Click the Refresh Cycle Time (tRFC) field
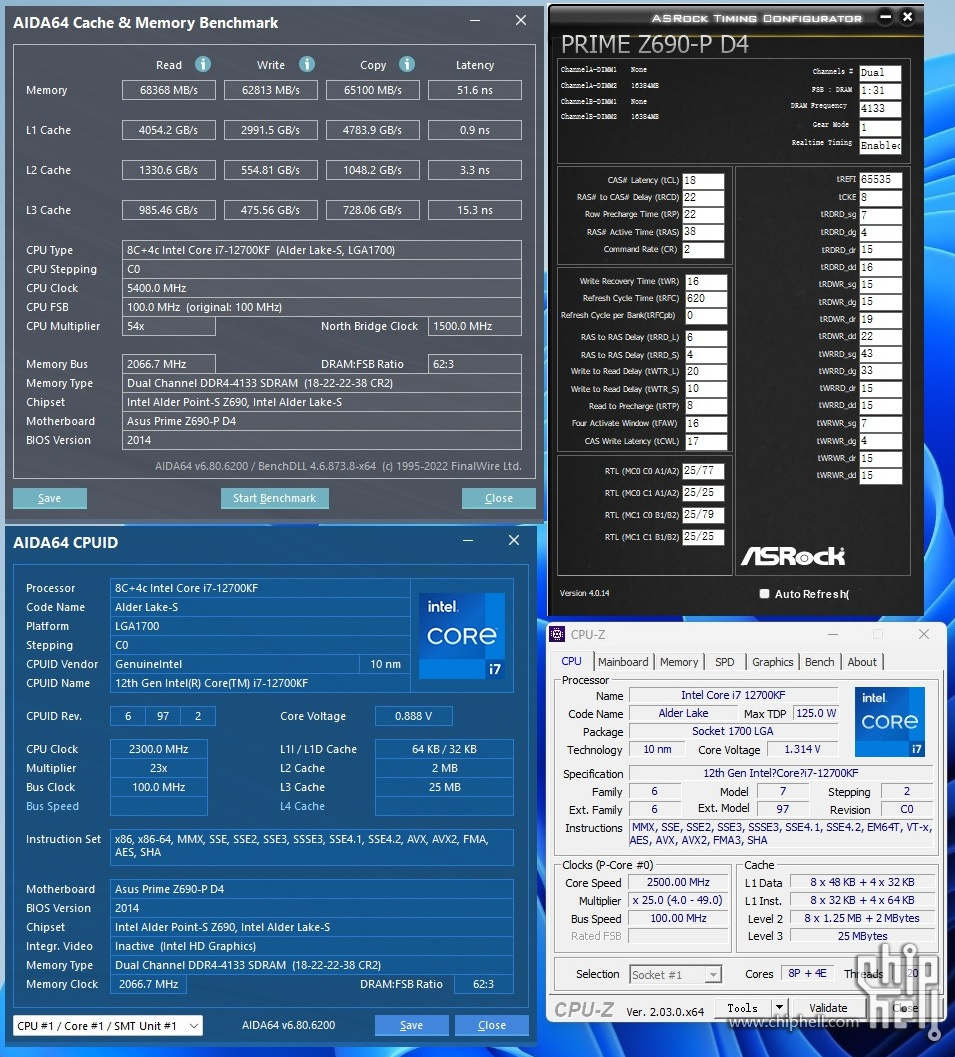 point(706,299)
